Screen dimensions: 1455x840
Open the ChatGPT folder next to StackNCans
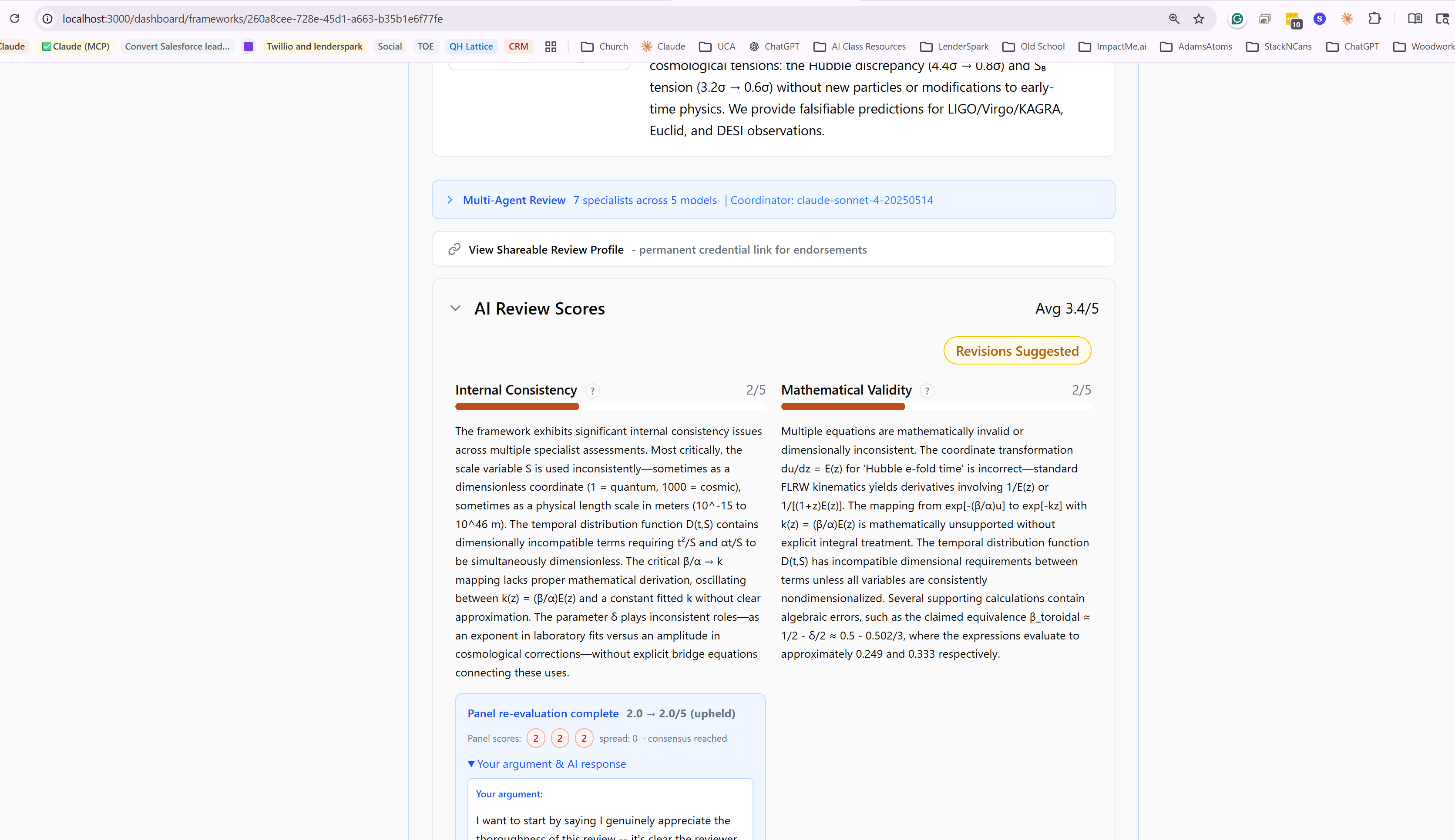[1352, 46]
